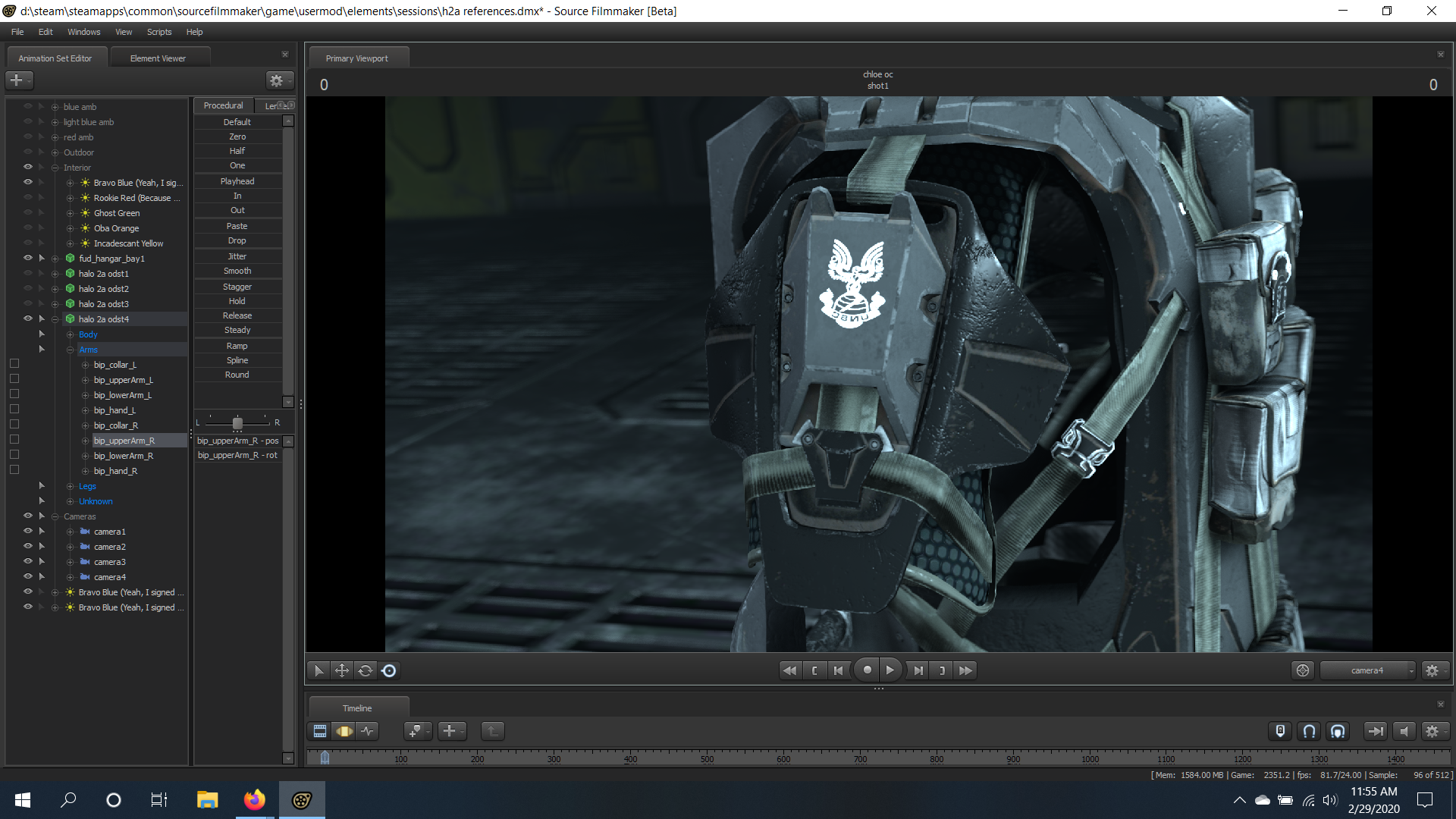This screenshot has height=819, width=1456.
Task: Collapse the Interior group
Action: pyautogui.click(x=55, y=168)
